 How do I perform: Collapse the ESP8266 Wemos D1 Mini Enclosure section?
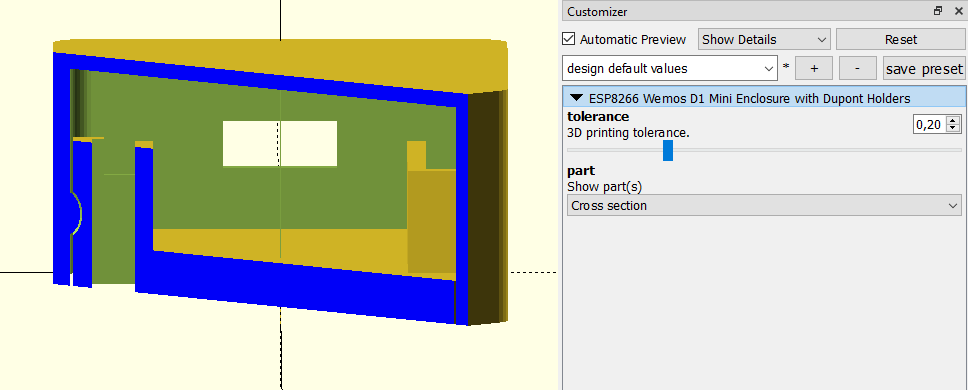pos(577,98)
